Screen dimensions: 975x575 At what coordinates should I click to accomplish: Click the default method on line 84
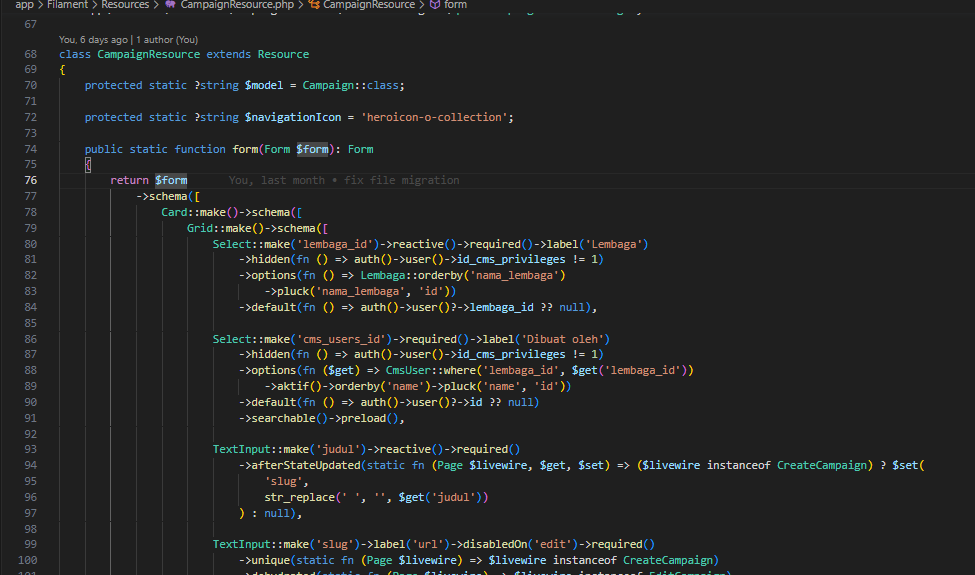coord(274,308)
